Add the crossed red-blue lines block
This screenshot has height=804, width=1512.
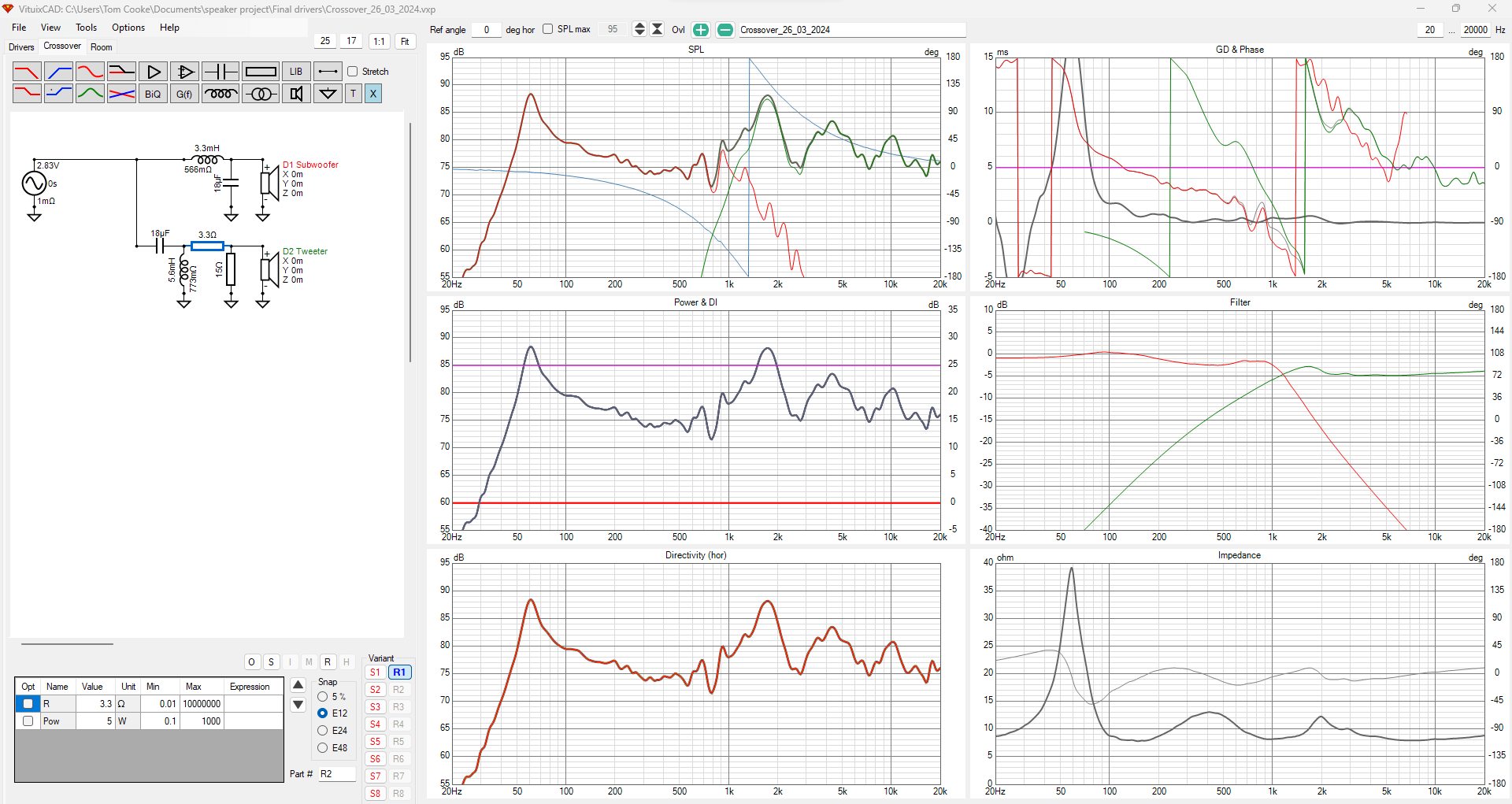pos(121,94)
